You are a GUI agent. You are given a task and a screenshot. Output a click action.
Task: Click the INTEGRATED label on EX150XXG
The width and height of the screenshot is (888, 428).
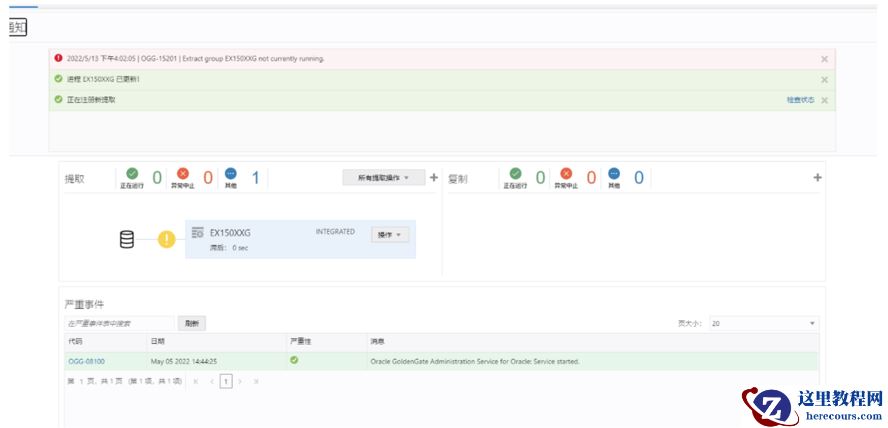tap(335, 232)
